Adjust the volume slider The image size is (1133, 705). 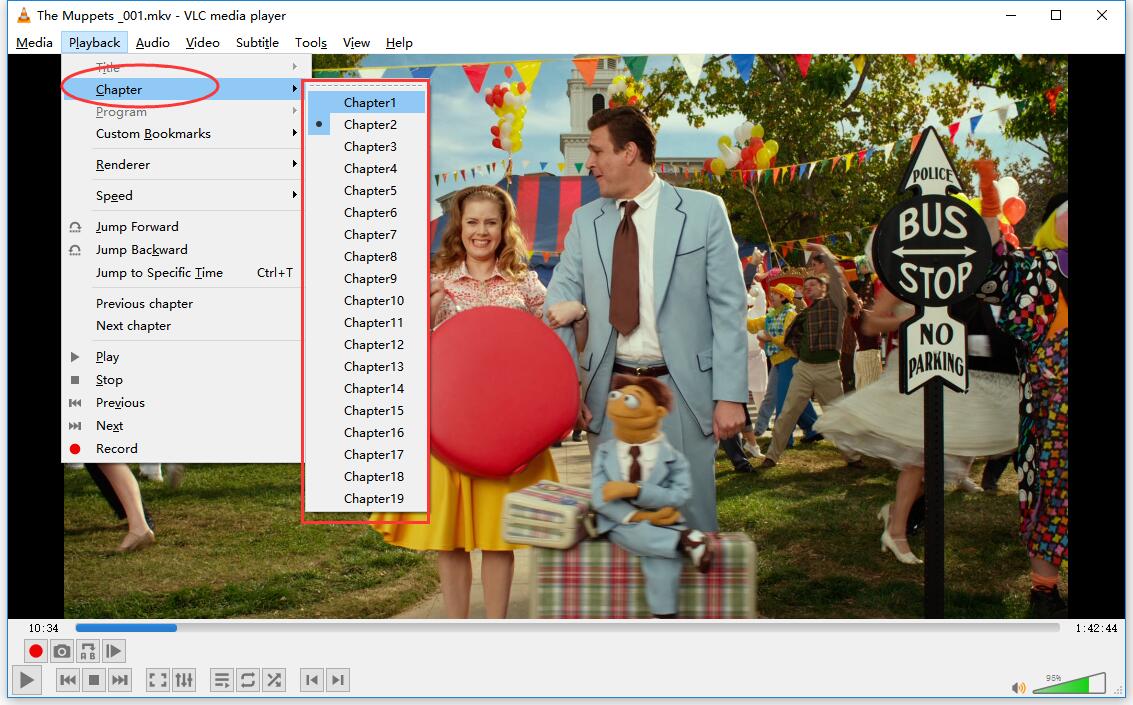coord(1069,683)
